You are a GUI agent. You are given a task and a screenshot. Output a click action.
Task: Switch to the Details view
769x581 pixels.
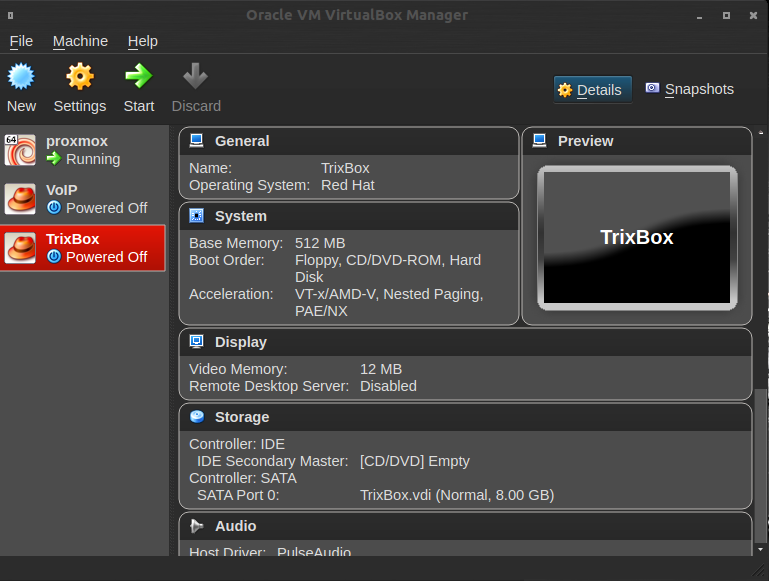592,90
